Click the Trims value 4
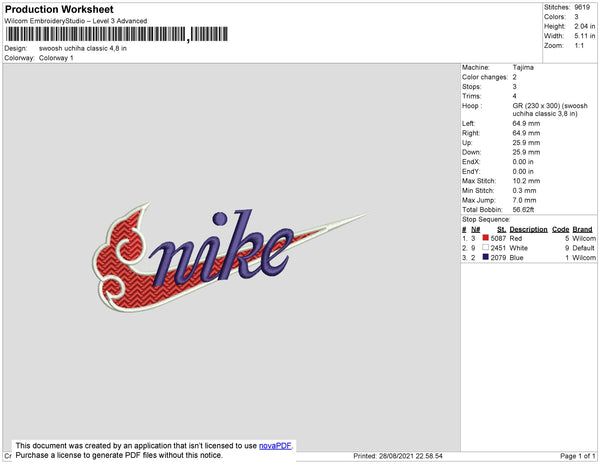Screen dimensions: 600x464 515,96
